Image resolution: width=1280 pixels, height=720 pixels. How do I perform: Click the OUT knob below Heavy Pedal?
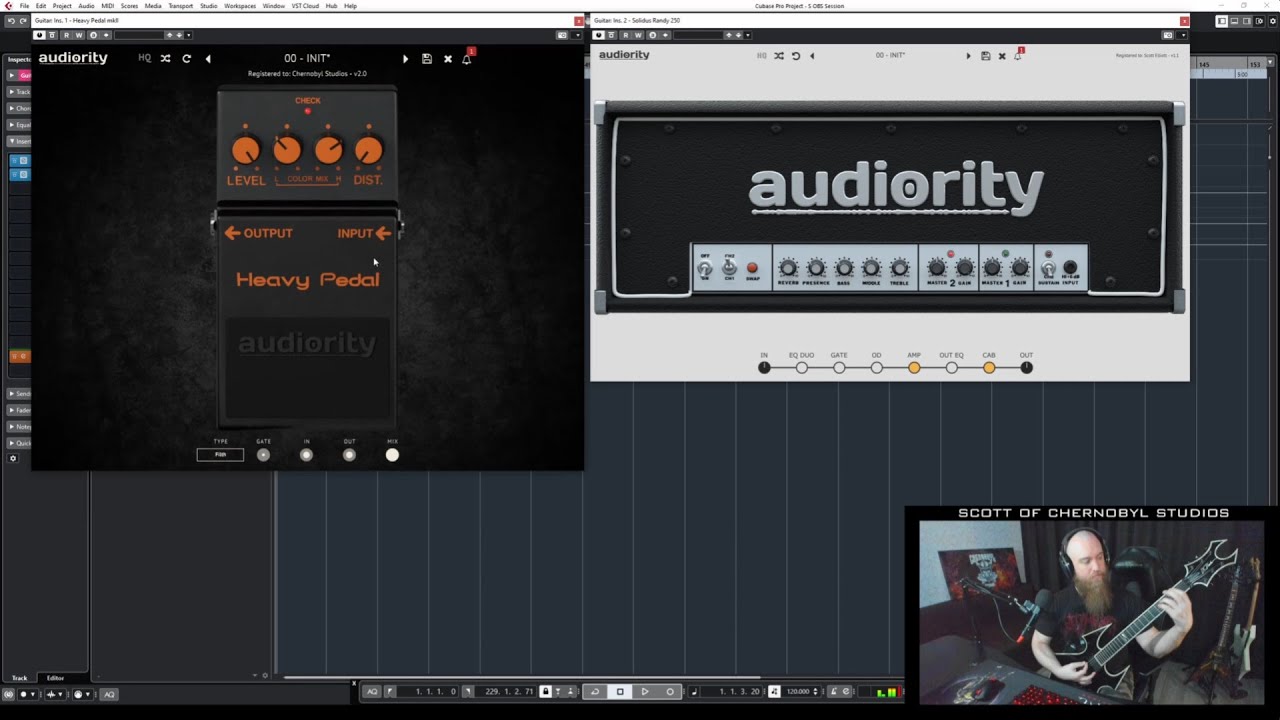pos(349,455)
